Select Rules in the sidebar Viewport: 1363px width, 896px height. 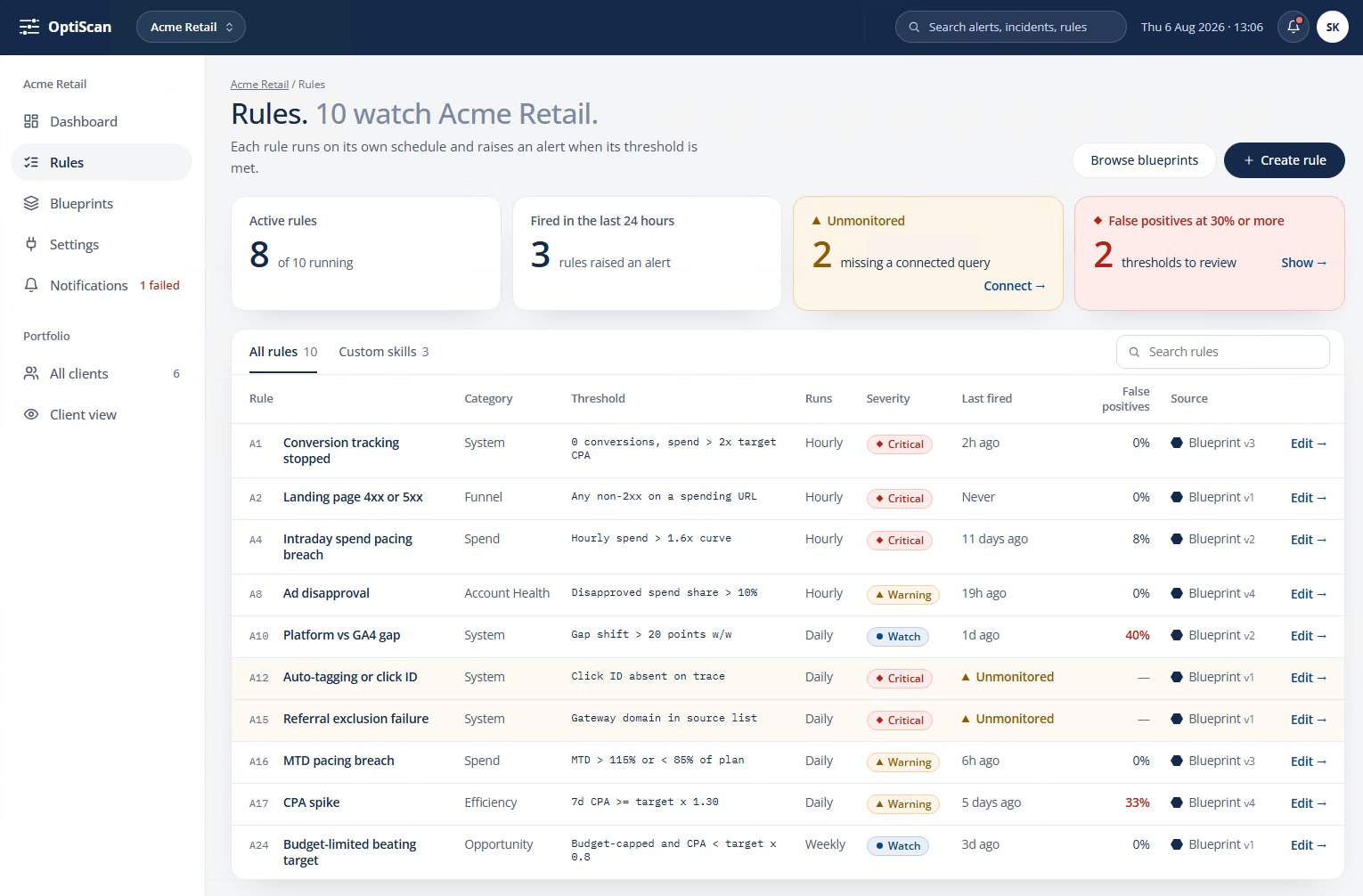[102, 162]
